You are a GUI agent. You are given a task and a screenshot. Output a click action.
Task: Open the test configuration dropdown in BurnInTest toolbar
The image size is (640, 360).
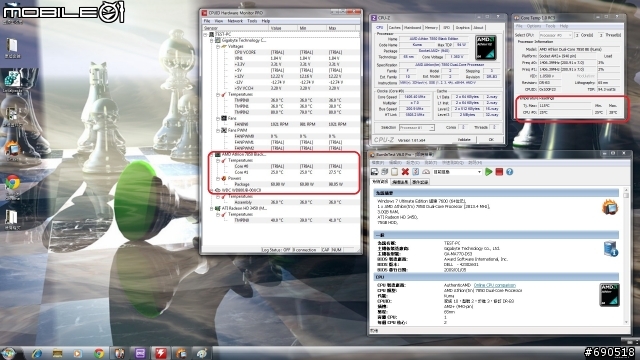tap(456, 172)
